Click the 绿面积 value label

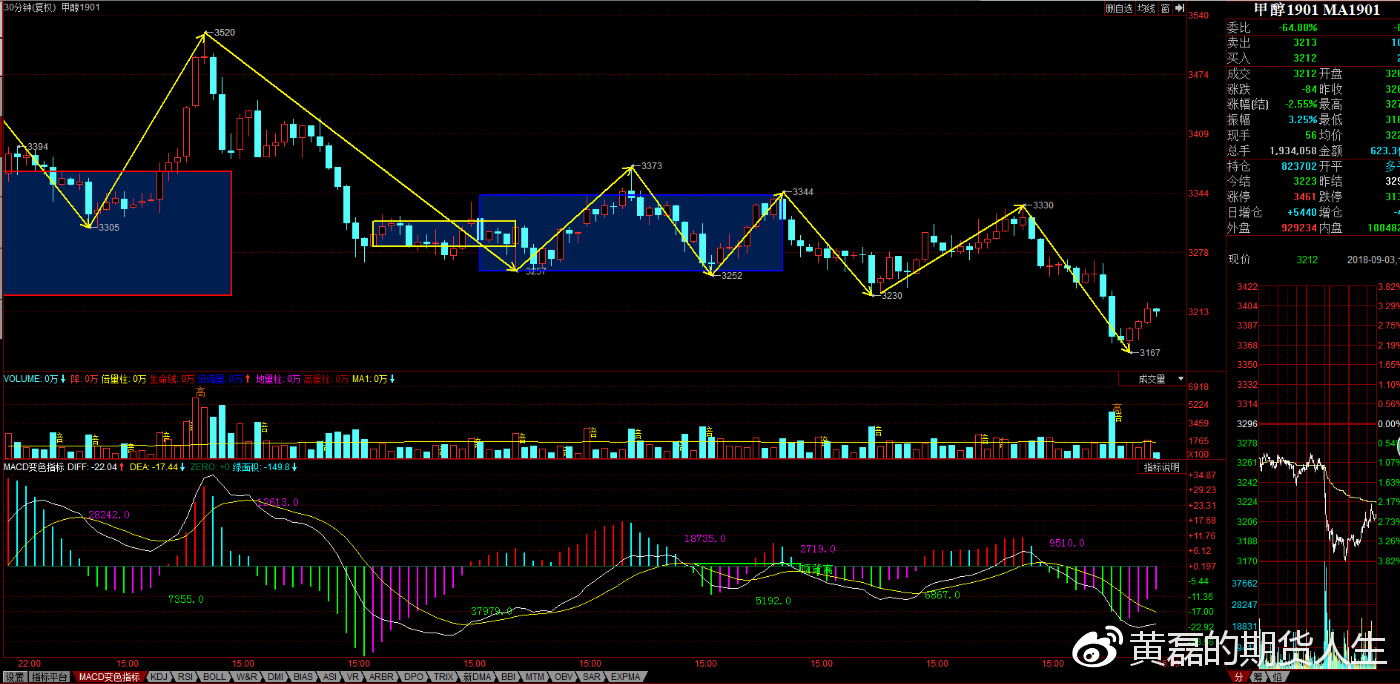point(261,467)
